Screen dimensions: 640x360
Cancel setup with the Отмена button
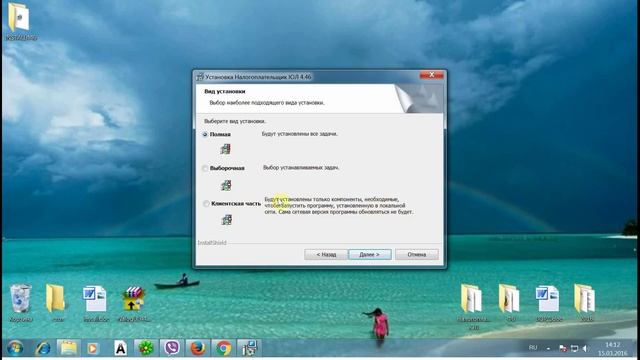(x=417, y=254)
